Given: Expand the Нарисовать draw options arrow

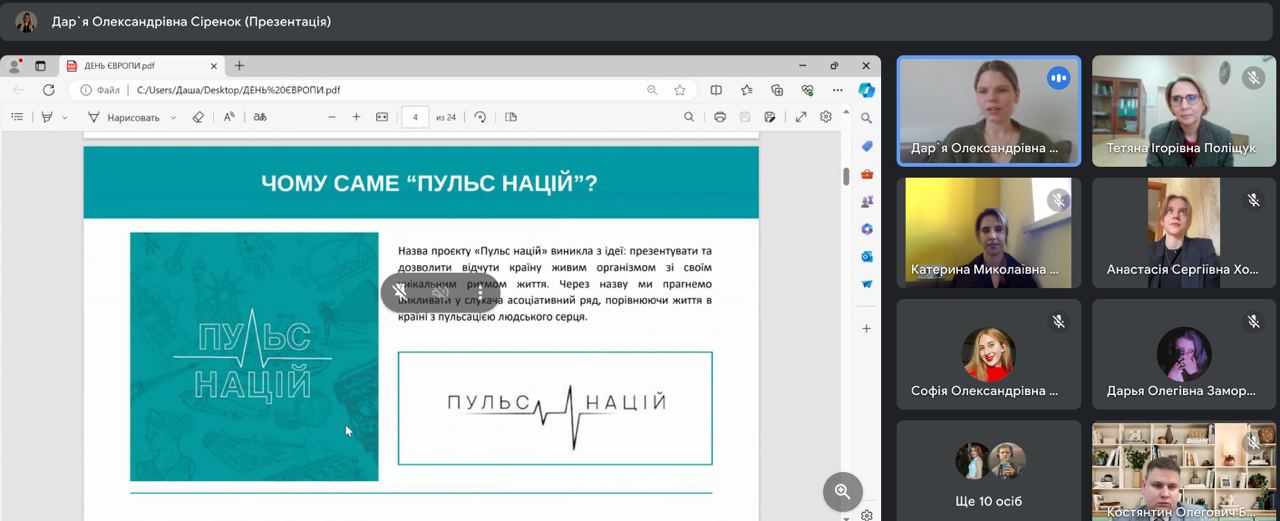Looking at the screenshot, I should (173, 118).
